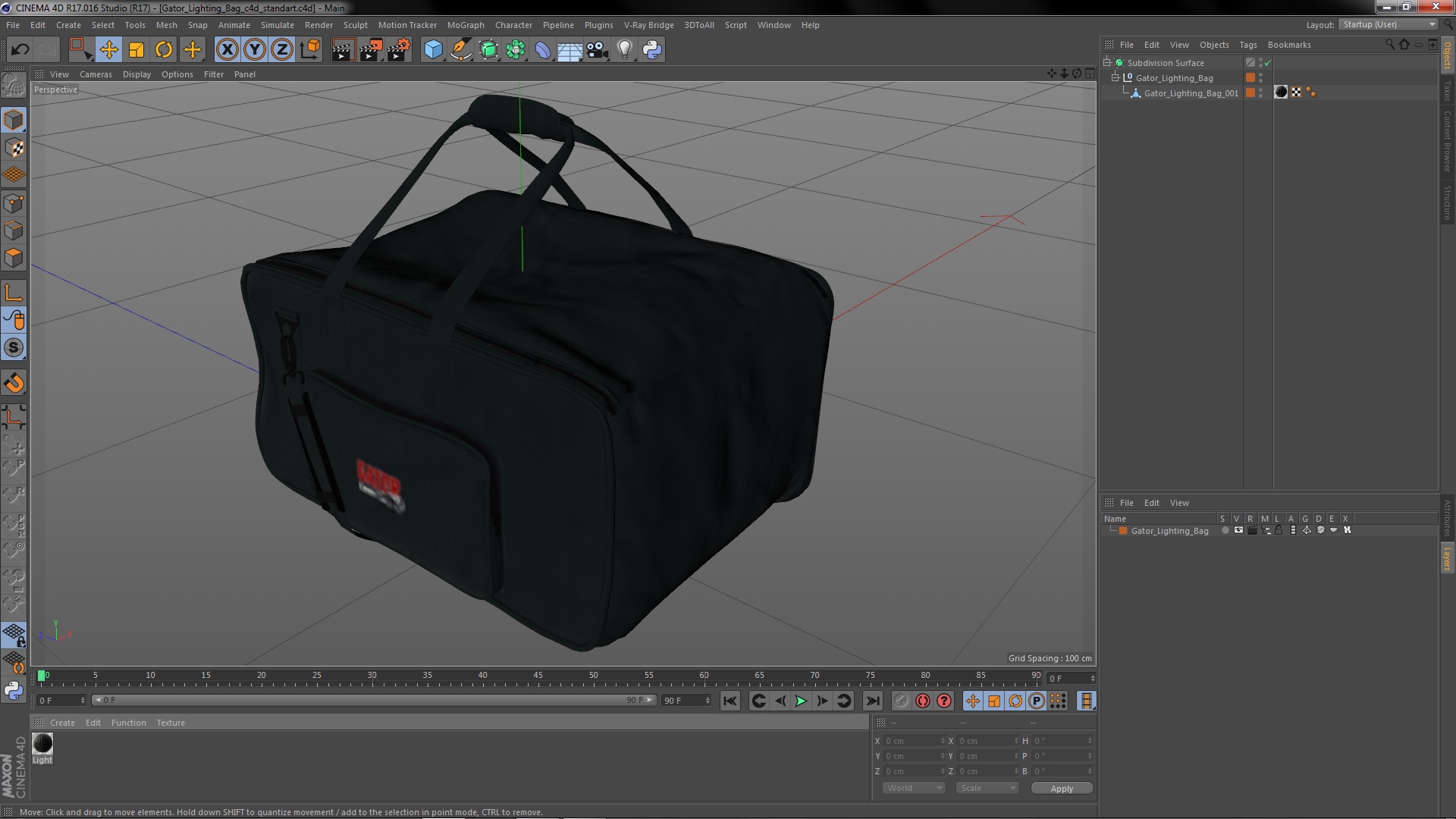Go to start of animation
The width and height of the screenshot is (1456, 819).
point(730,701)
